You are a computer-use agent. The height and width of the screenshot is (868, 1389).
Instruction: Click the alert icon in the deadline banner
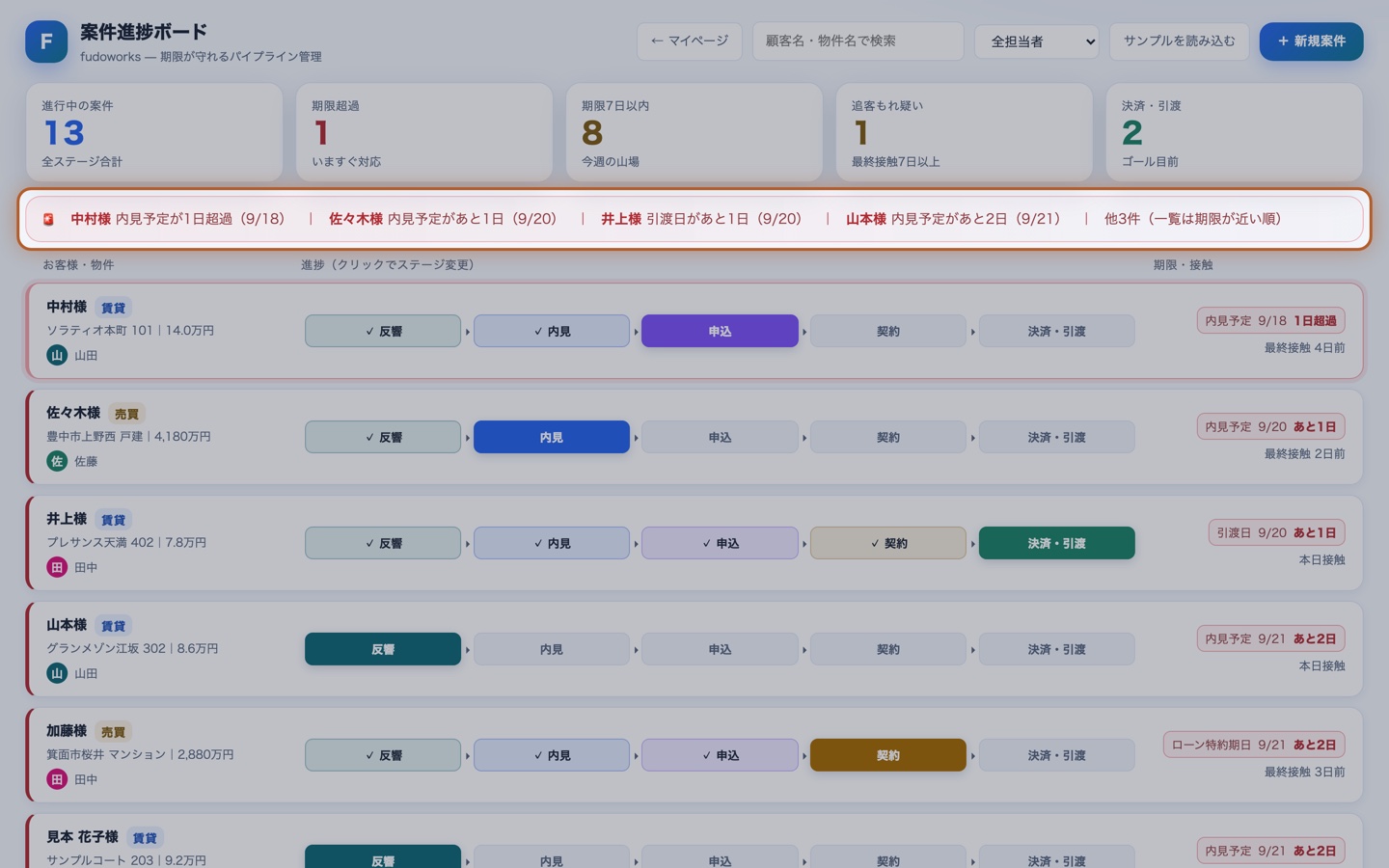coord(48,220)
